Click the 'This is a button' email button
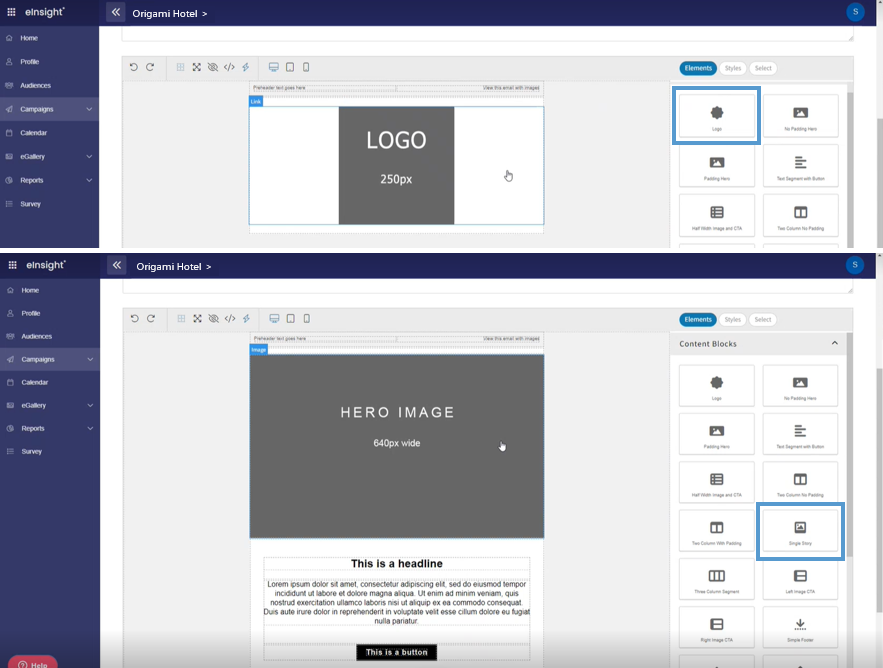Image resolution: width=883 pixels, height=668 pixels. coord(396,652)
